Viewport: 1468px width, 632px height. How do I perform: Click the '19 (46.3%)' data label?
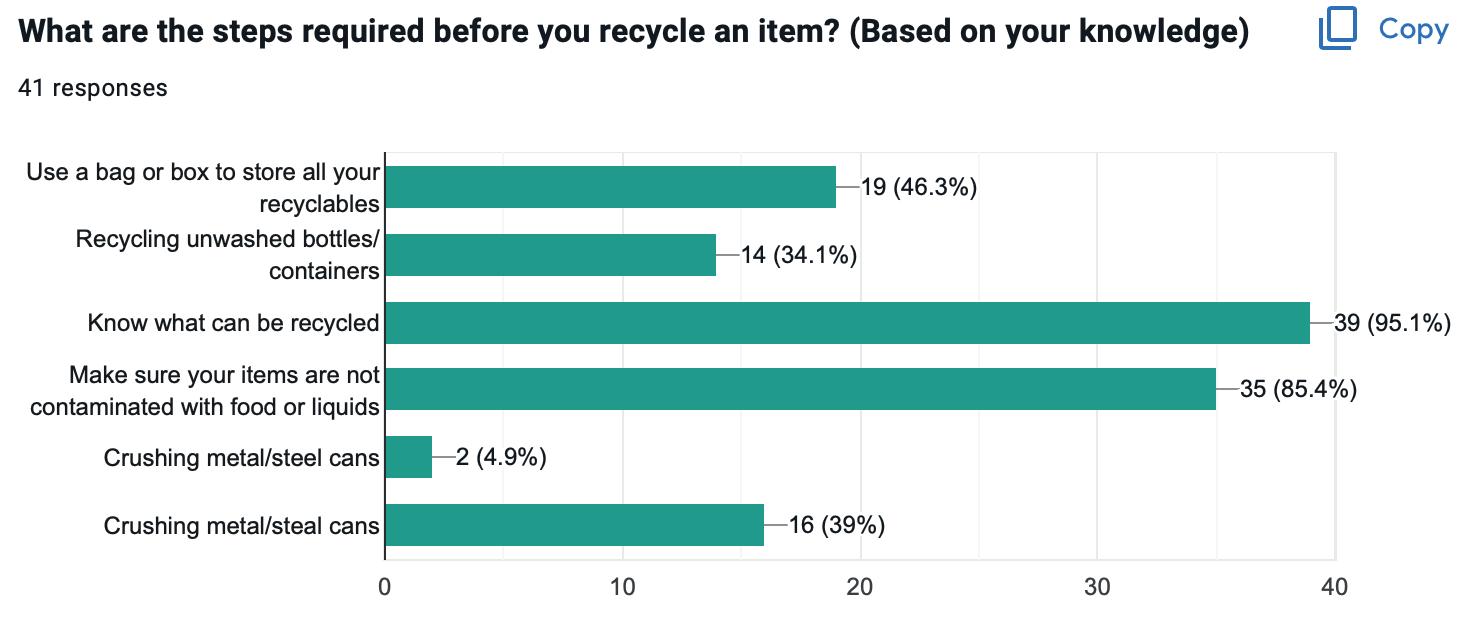(x=918, y=187)
